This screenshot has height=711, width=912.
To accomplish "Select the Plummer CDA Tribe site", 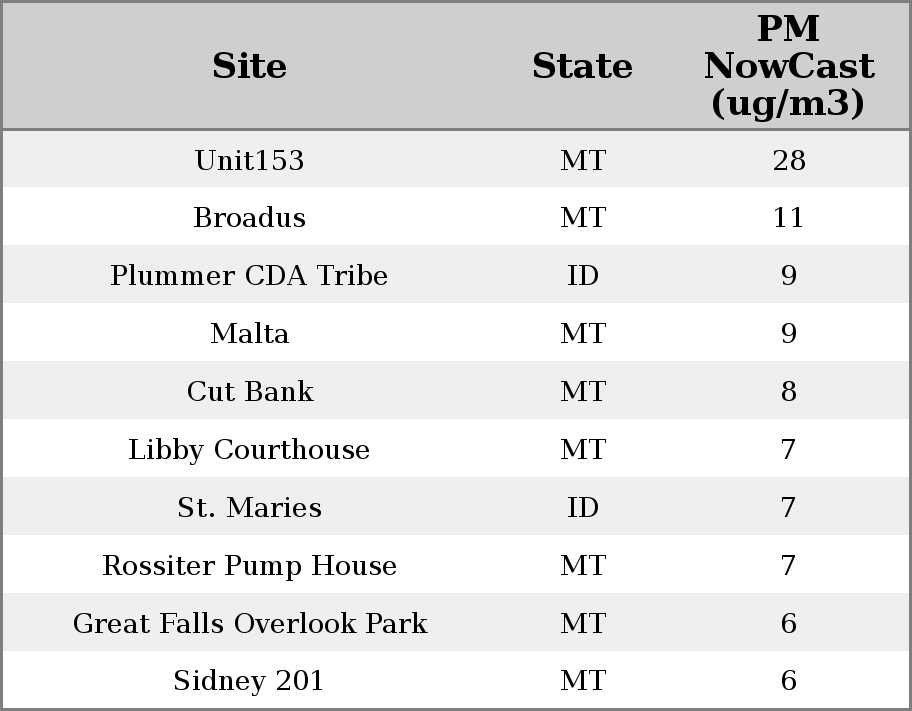I will [249, 276].
